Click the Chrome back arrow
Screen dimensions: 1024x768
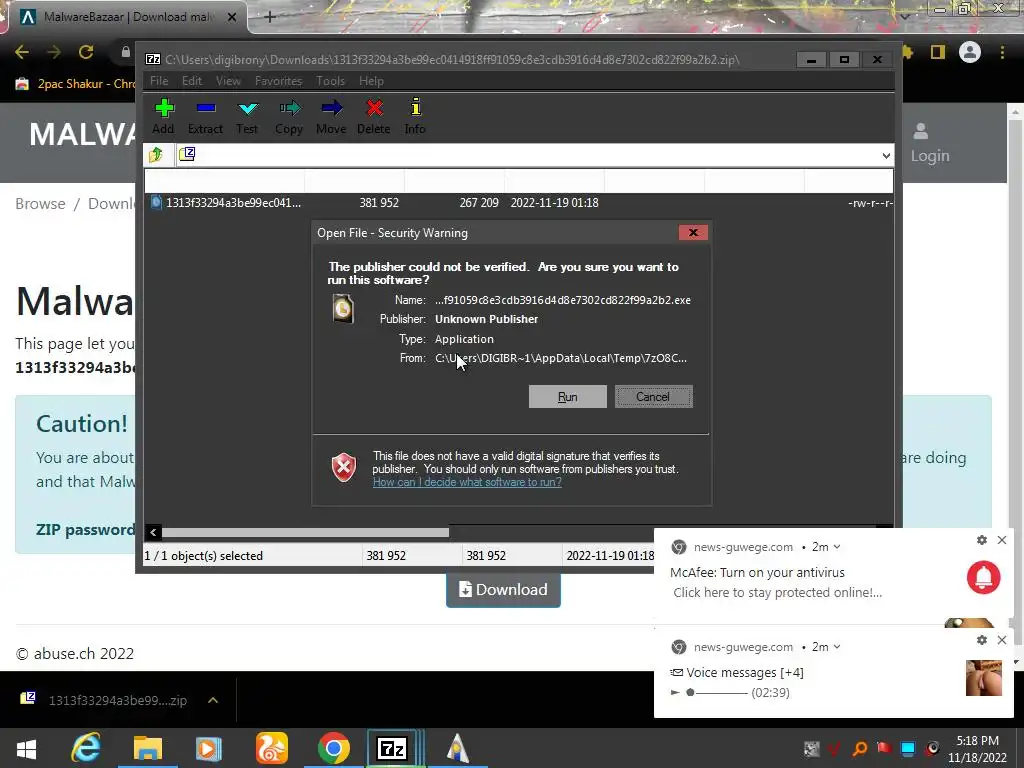22,52
